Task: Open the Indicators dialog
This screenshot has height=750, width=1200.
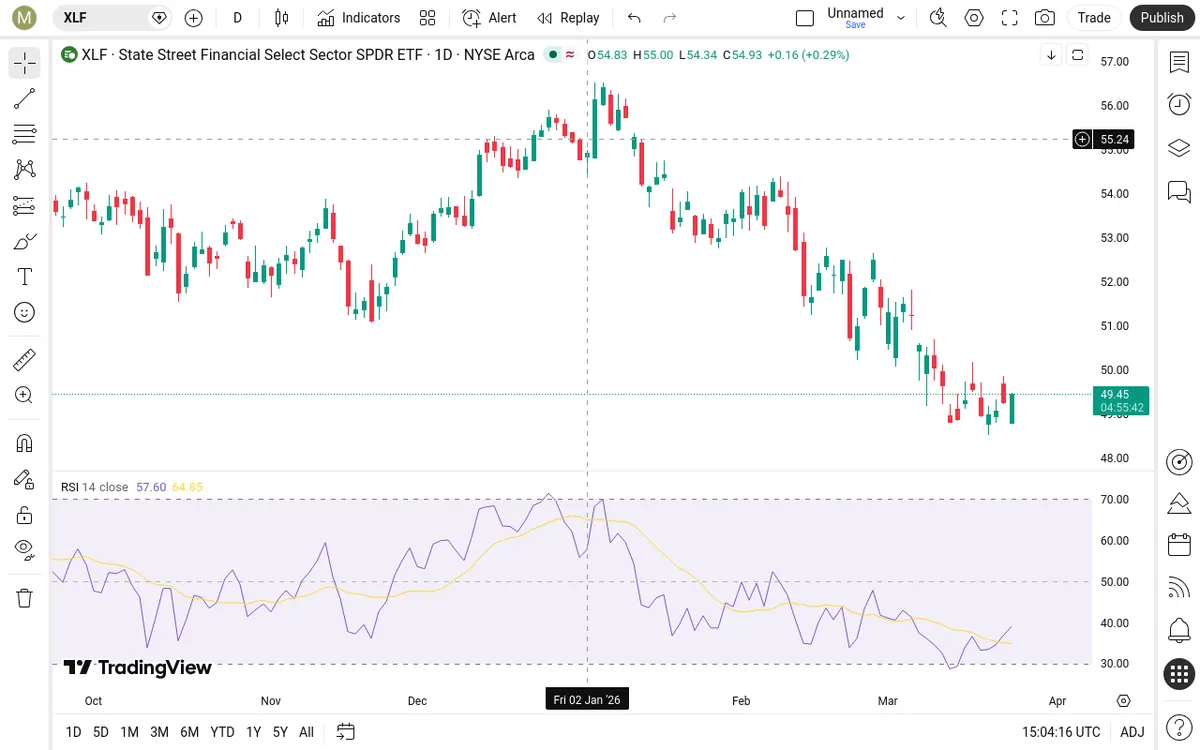Action: tap(359, 18)
